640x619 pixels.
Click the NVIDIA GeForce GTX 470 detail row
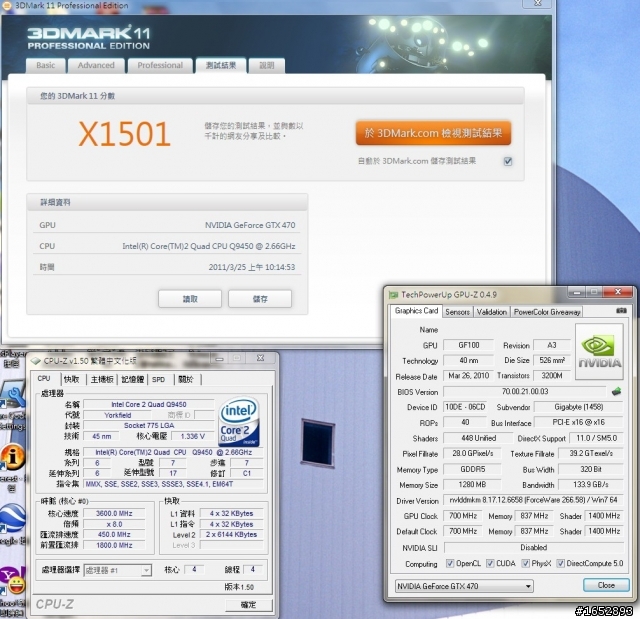click(x=167, y=225)
